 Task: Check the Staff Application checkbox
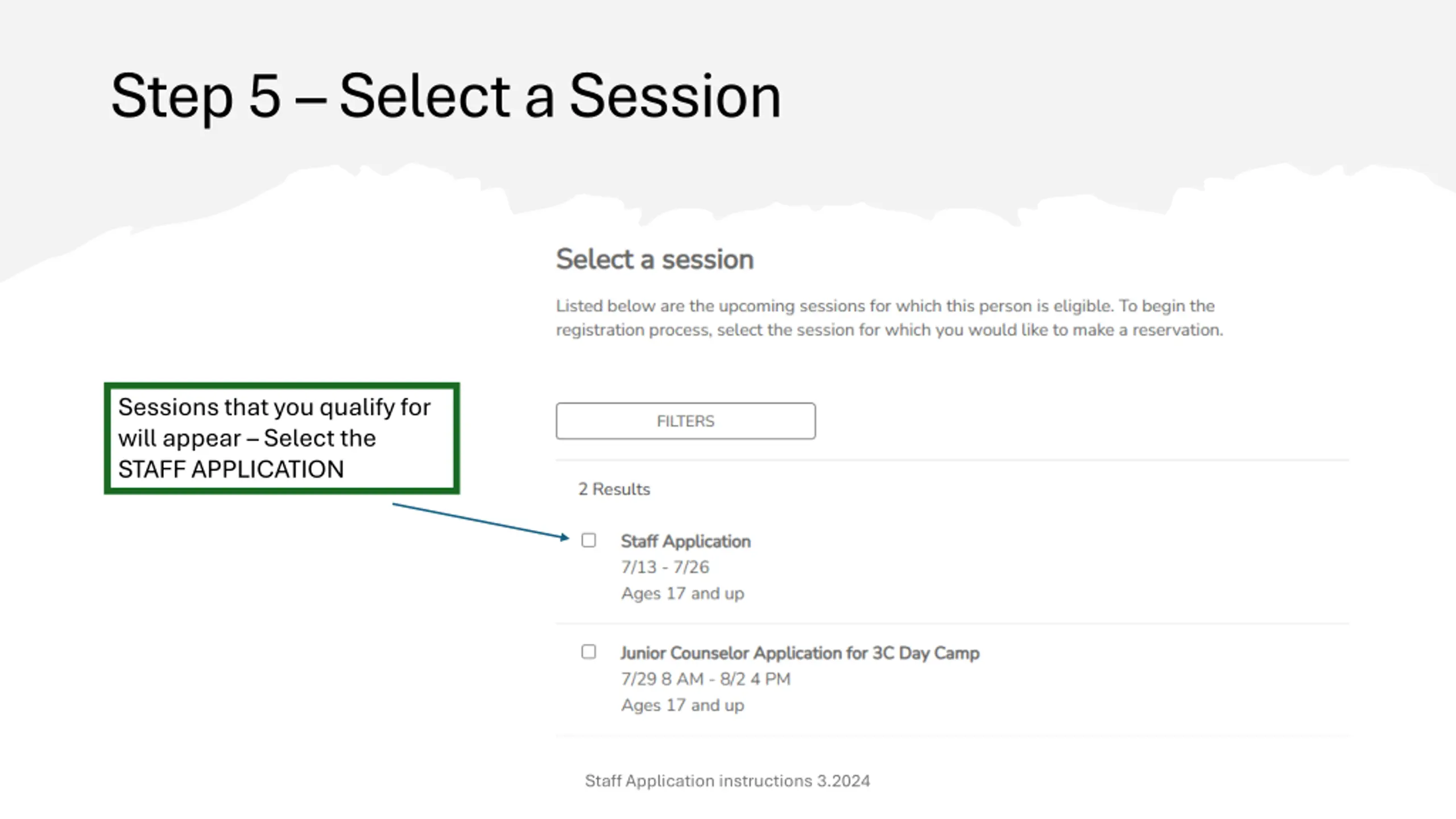(589, 540)
